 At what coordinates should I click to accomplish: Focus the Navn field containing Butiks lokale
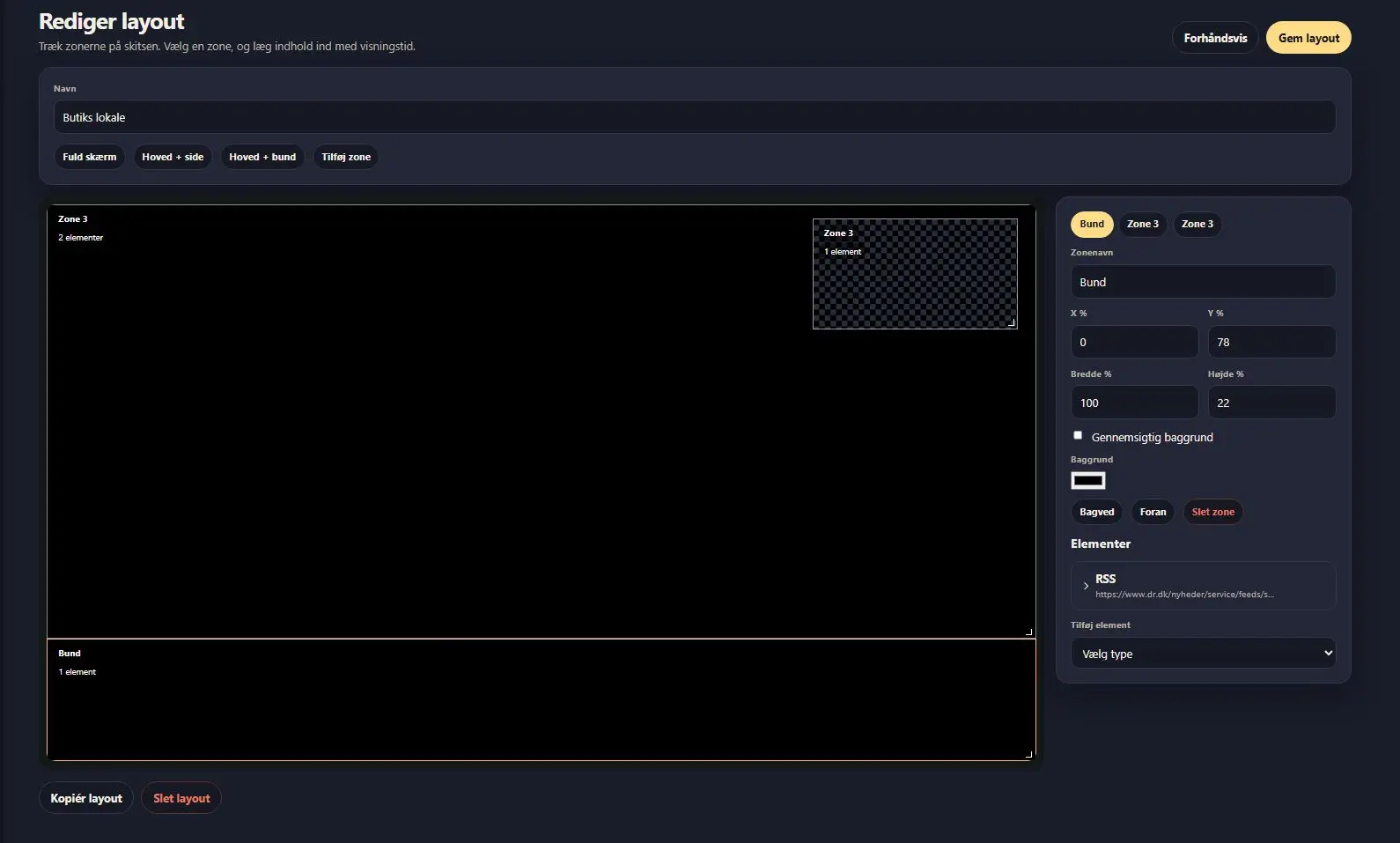[x=695, y=117]
